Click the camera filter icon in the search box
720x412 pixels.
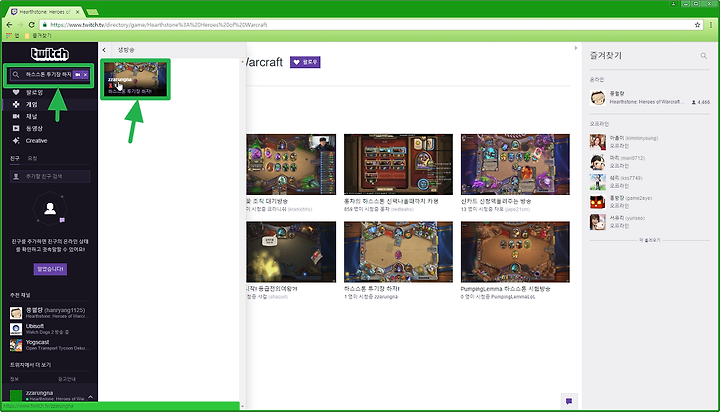click(78, 74)
